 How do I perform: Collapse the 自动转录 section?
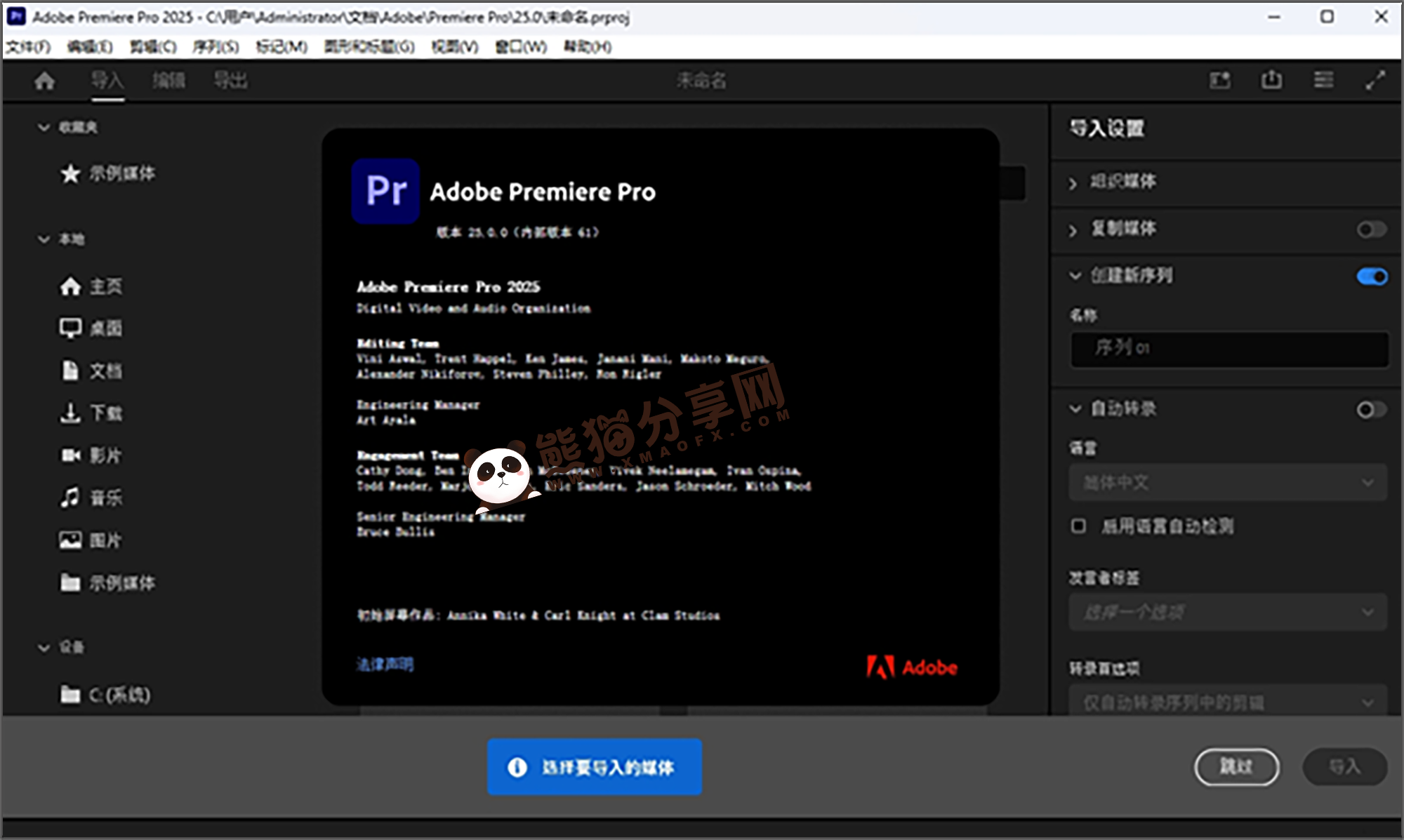coord(1075,408)
